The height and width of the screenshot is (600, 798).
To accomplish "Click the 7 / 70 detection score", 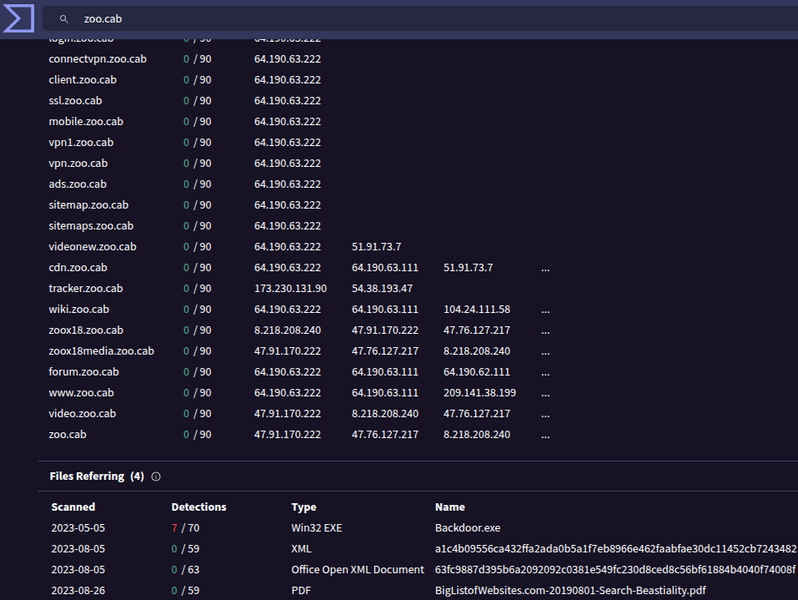I will 185,528.
